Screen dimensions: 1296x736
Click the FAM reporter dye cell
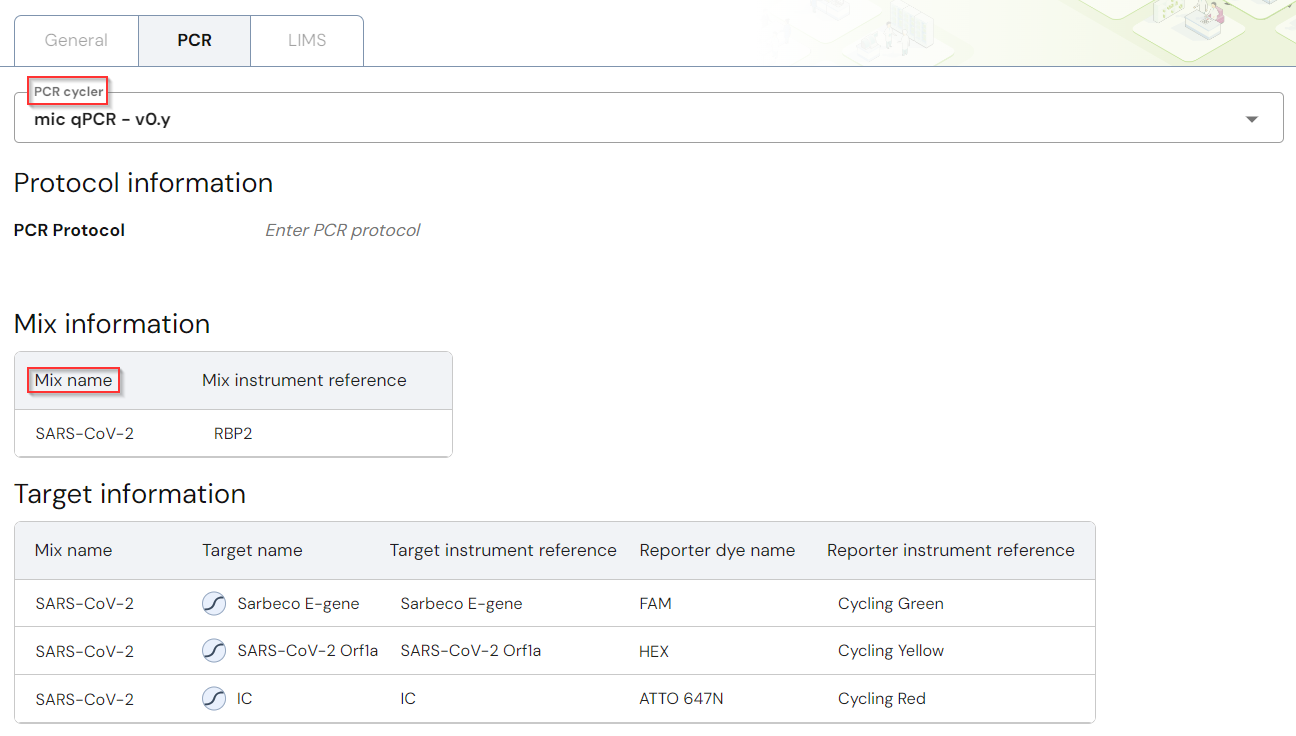[655, 603]
